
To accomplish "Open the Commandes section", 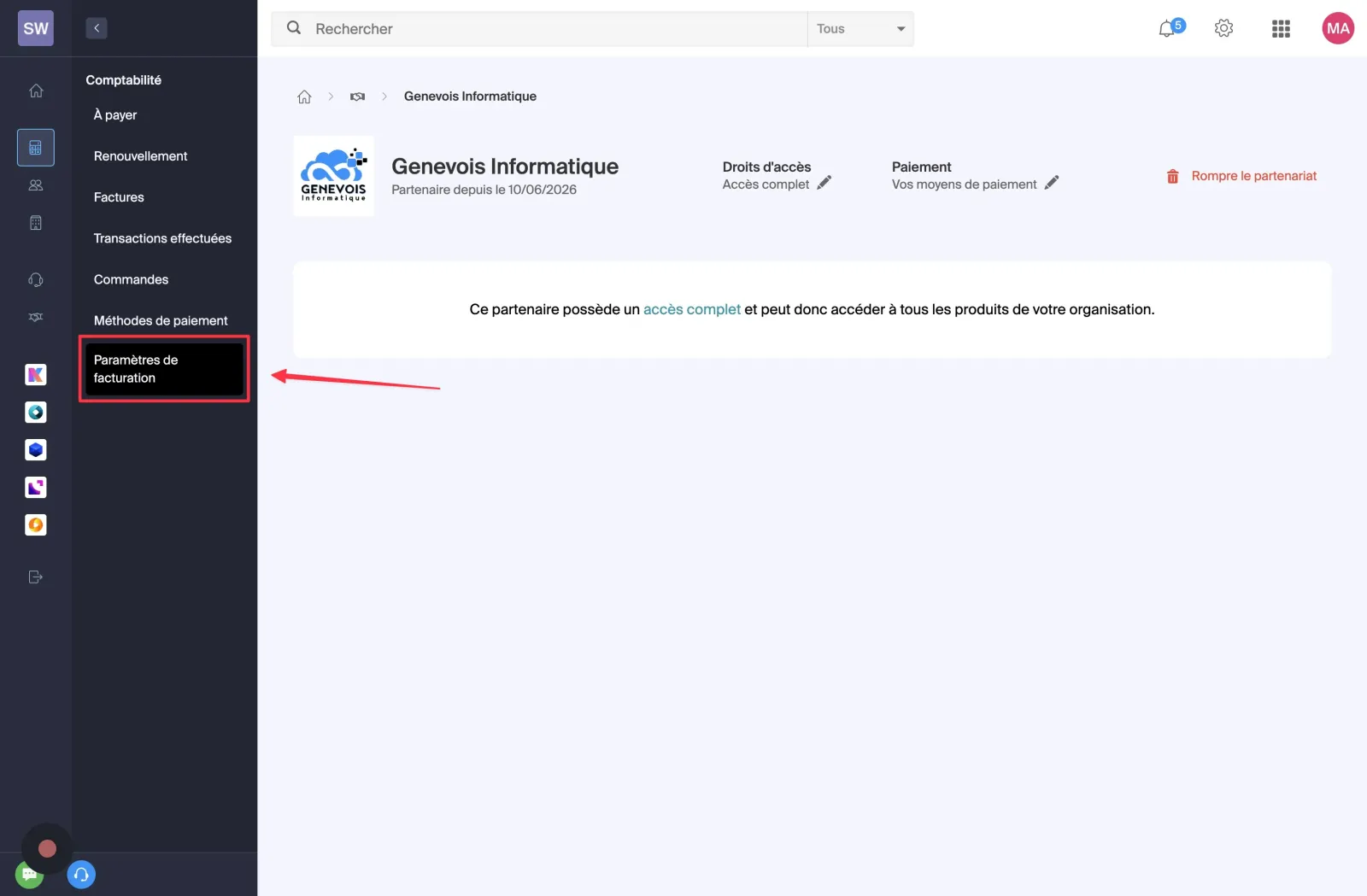I will (131, 279).
